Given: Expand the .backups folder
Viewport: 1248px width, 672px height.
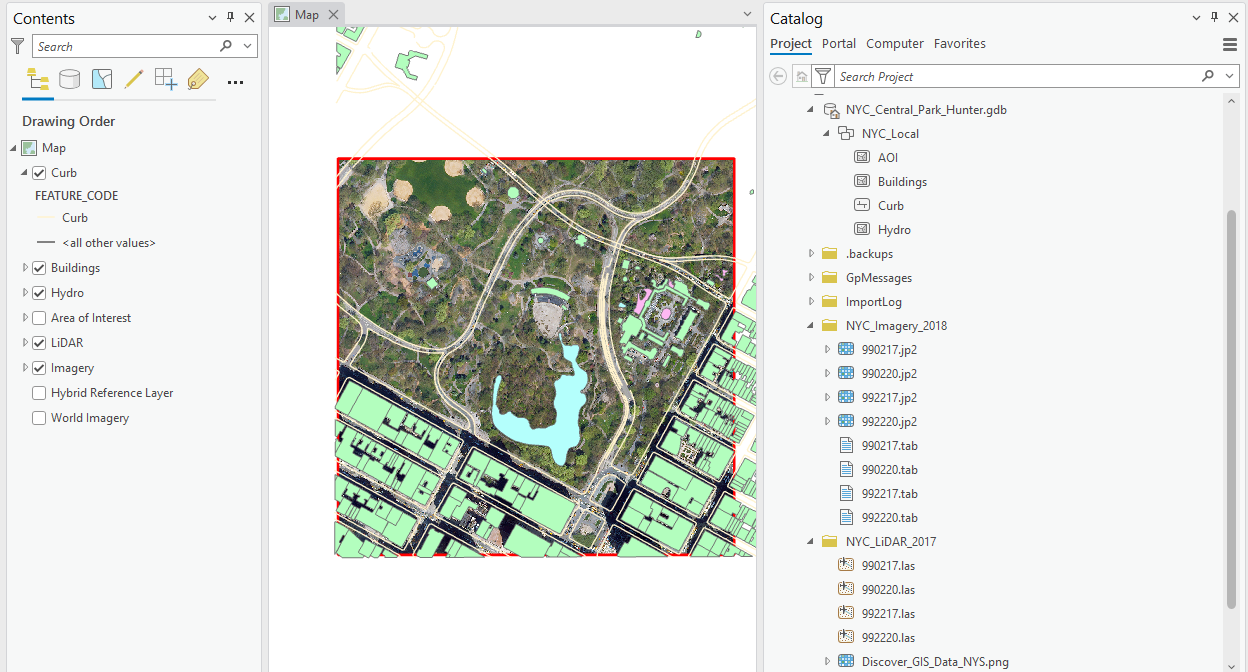Looking at the screenshot, I should click(x=812, y=254).
